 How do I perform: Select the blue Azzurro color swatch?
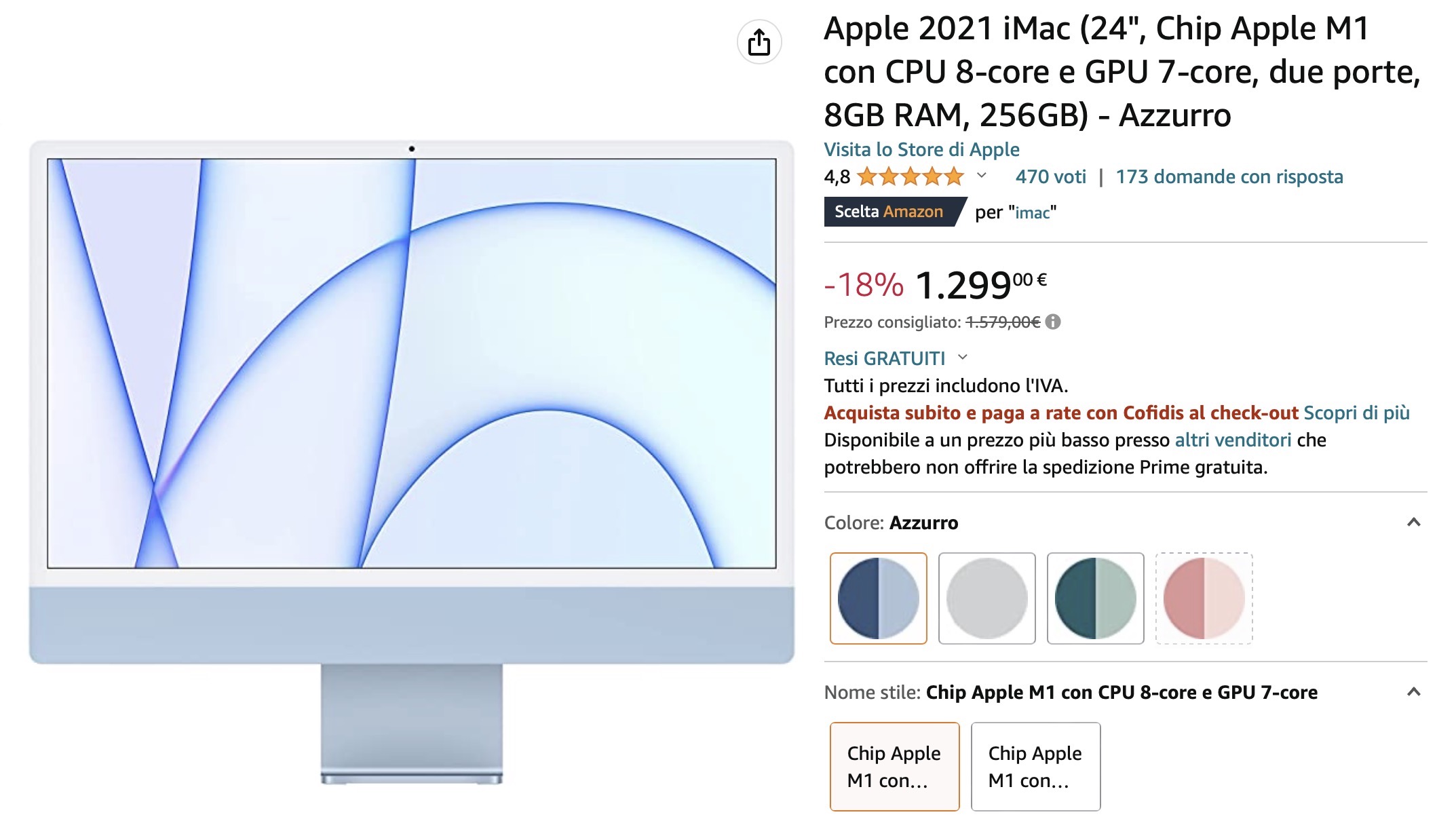879,598
